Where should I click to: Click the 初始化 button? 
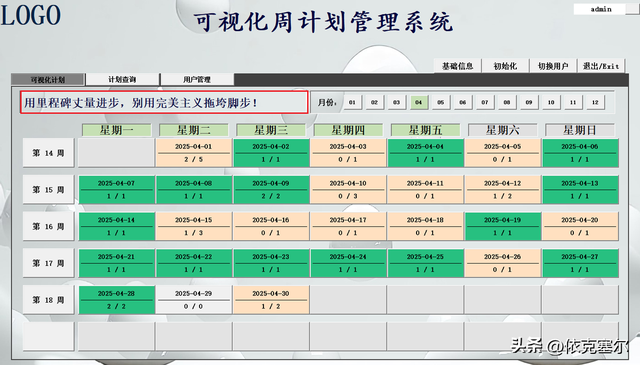tap(505, 66)
